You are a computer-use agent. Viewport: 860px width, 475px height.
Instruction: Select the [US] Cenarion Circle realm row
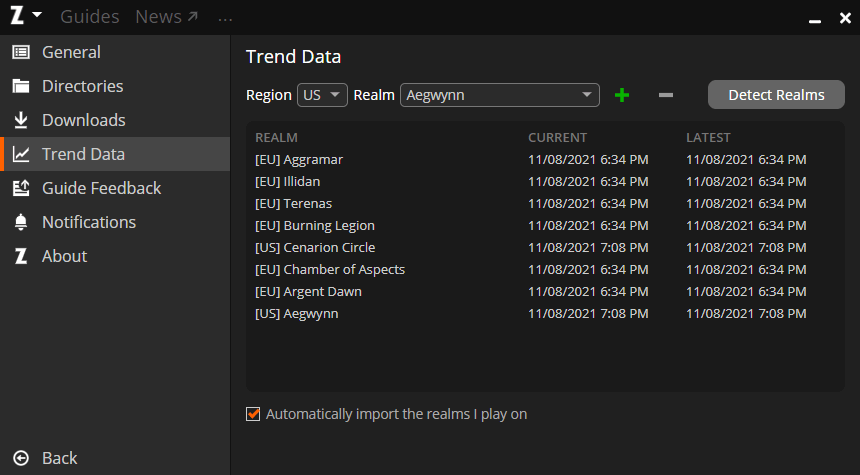545,247
